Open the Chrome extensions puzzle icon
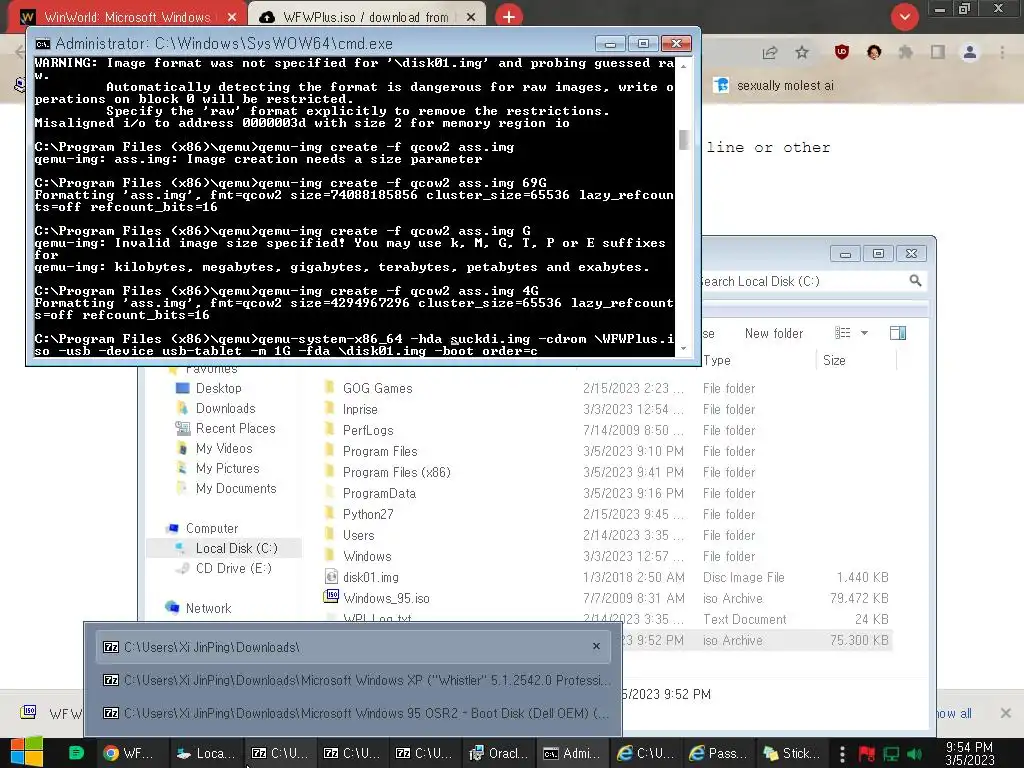 click(x=906, y=52)
